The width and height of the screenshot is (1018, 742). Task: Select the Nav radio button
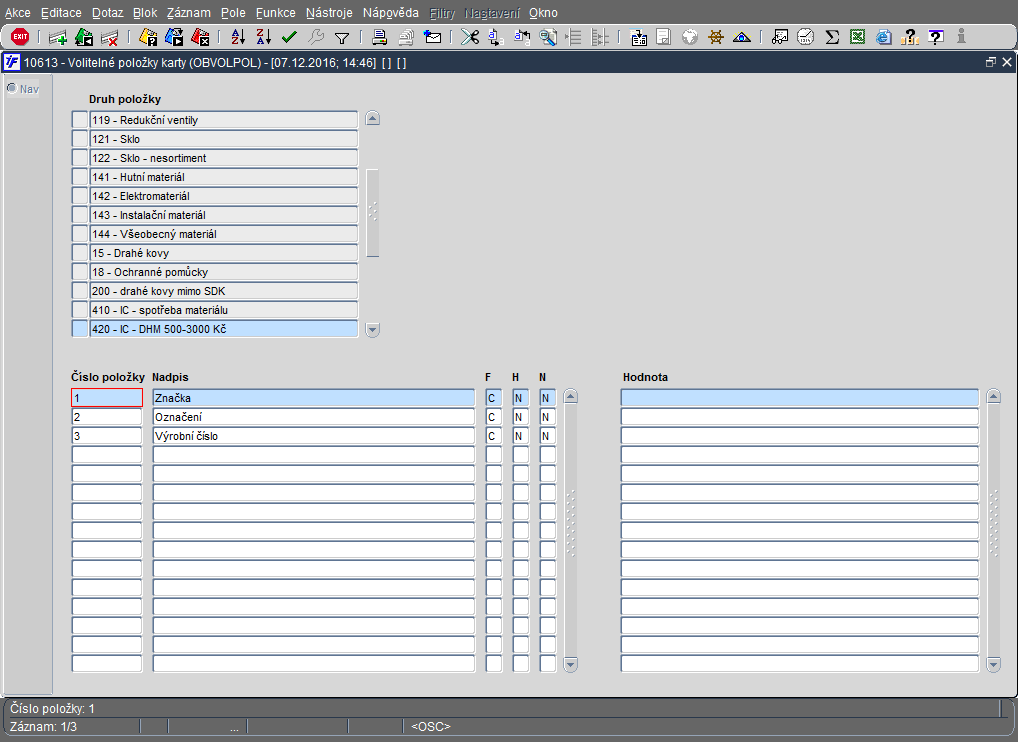coord(12,89)
